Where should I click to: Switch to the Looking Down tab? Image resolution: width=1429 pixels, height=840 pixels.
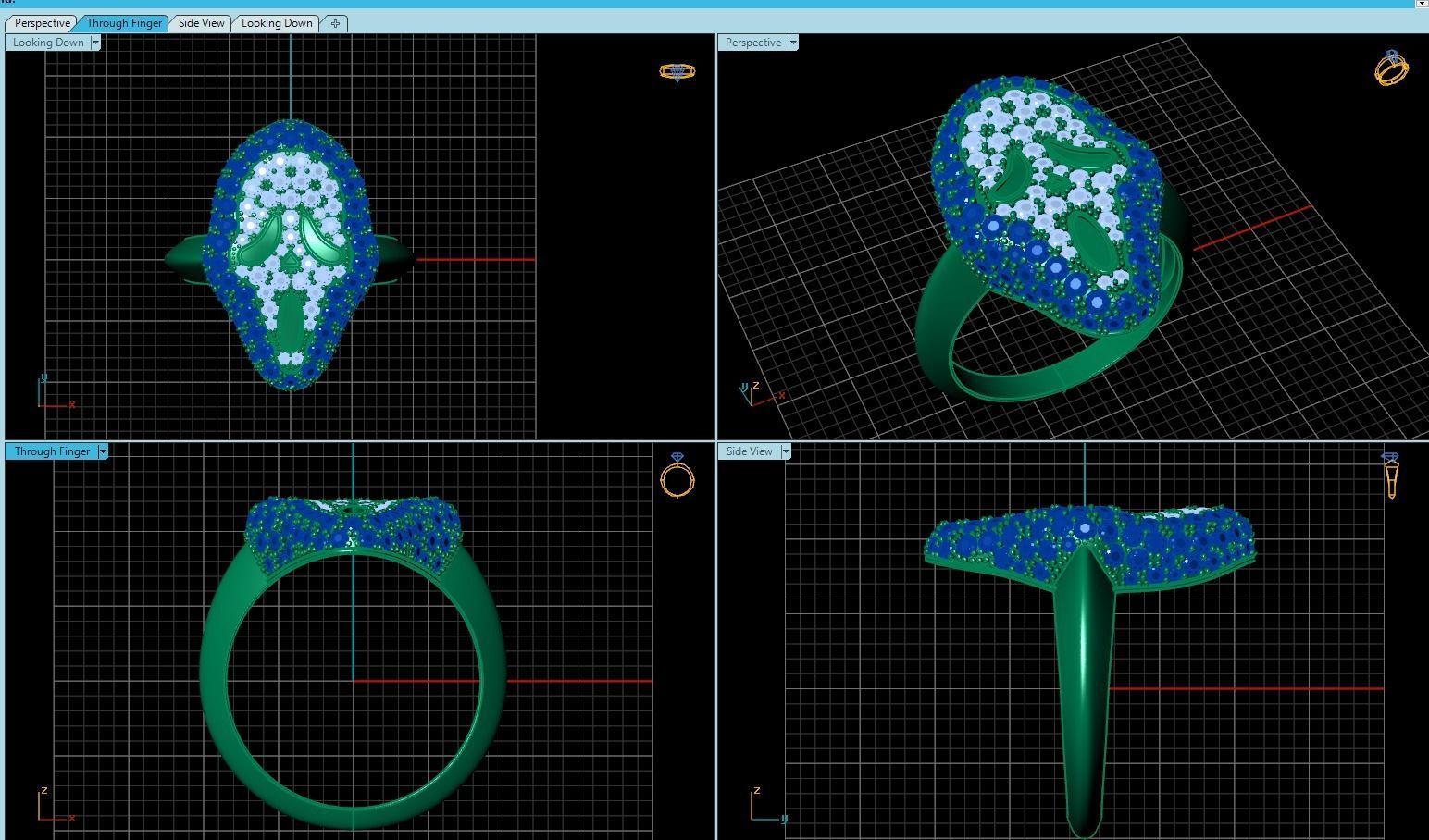(x=277, y=23)
